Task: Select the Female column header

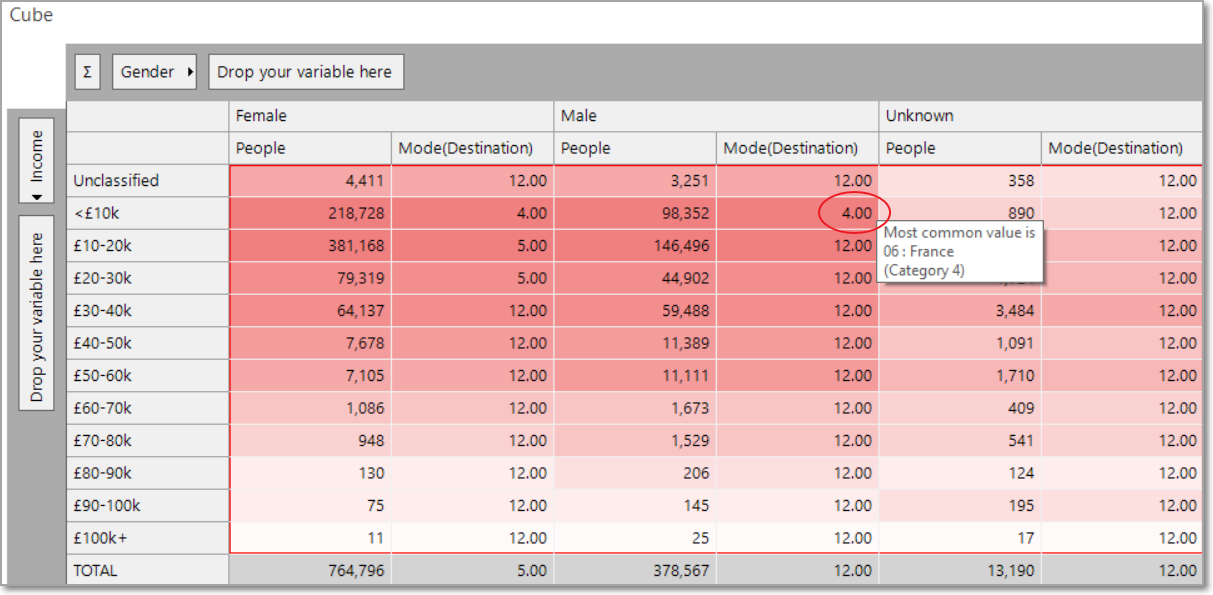Action: [391, 116]
